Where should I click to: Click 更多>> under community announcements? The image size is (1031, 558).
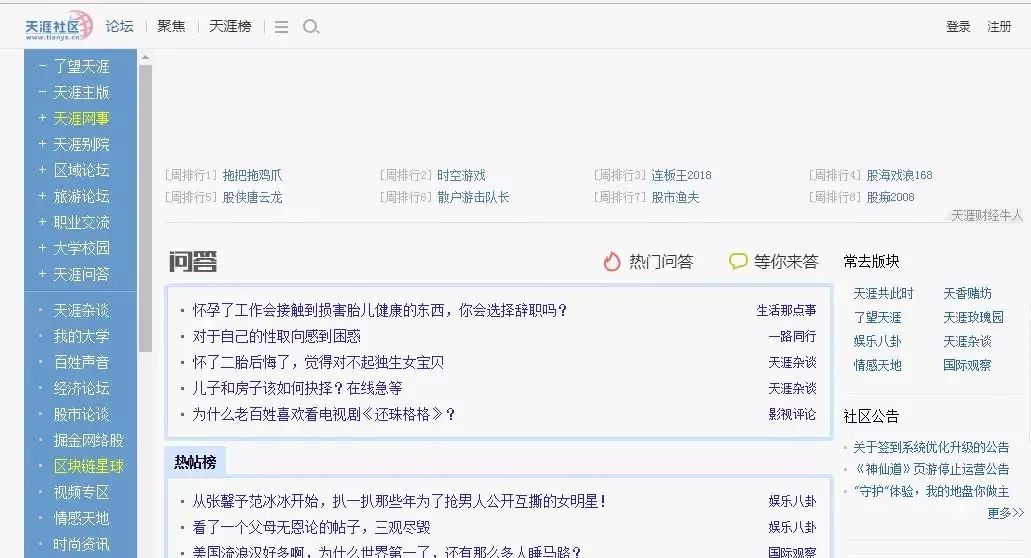point(1005,513)
